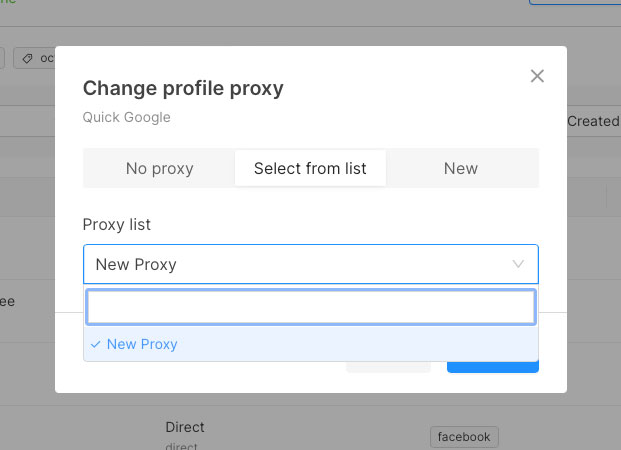Screen dimensions: 621x450
Task: Click the tag icon in the filter chip
Action: click(27, 58)
